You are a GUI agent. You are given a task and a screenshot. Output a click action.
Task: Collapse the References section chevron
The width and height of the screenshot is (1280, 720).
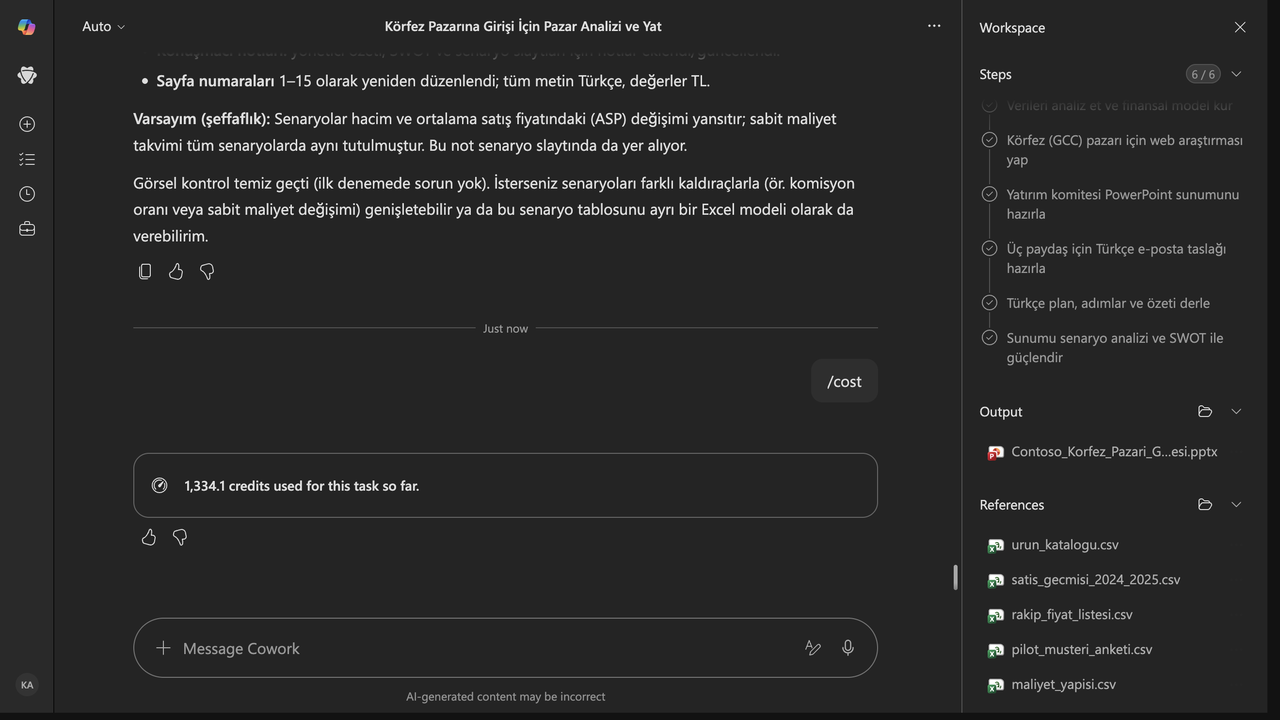1236,504
